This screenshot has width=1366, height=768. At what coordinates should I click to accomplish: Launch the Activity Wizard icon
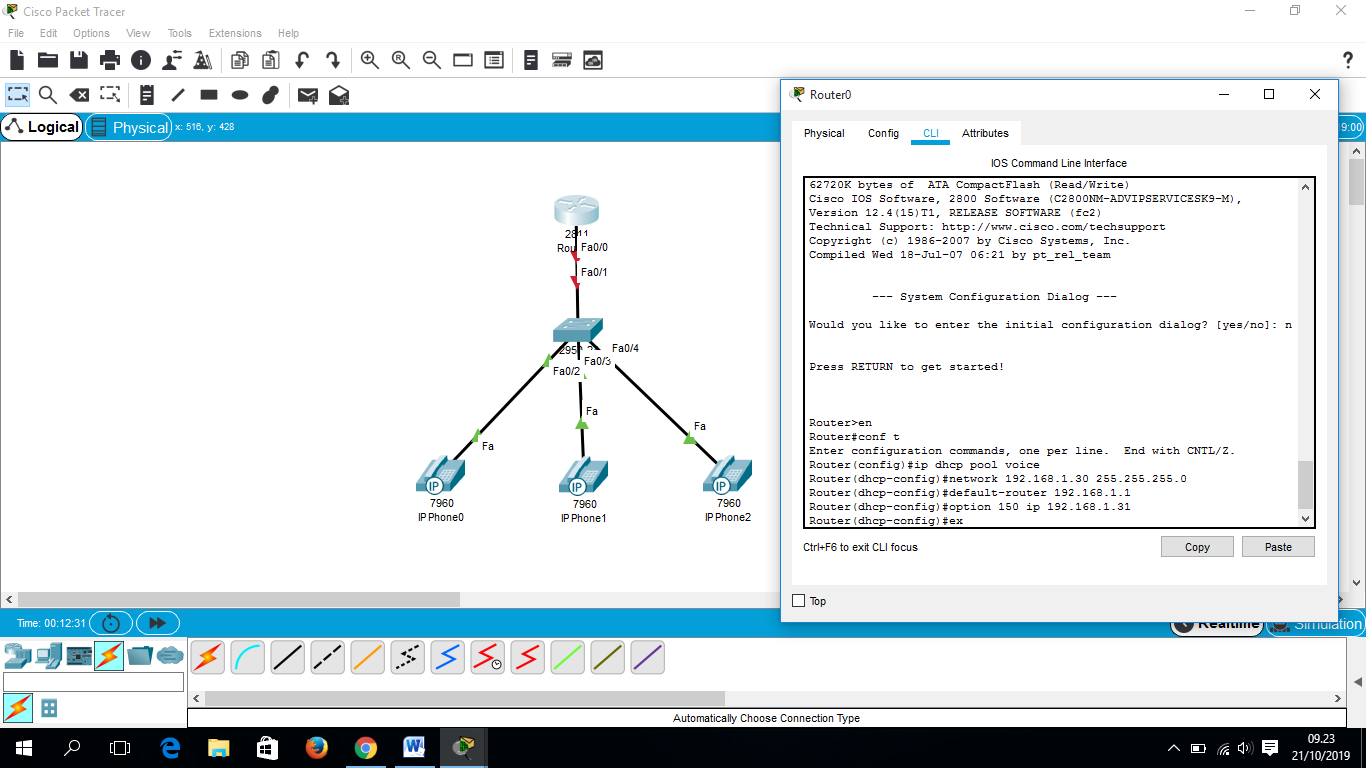(x=203, y=61)
